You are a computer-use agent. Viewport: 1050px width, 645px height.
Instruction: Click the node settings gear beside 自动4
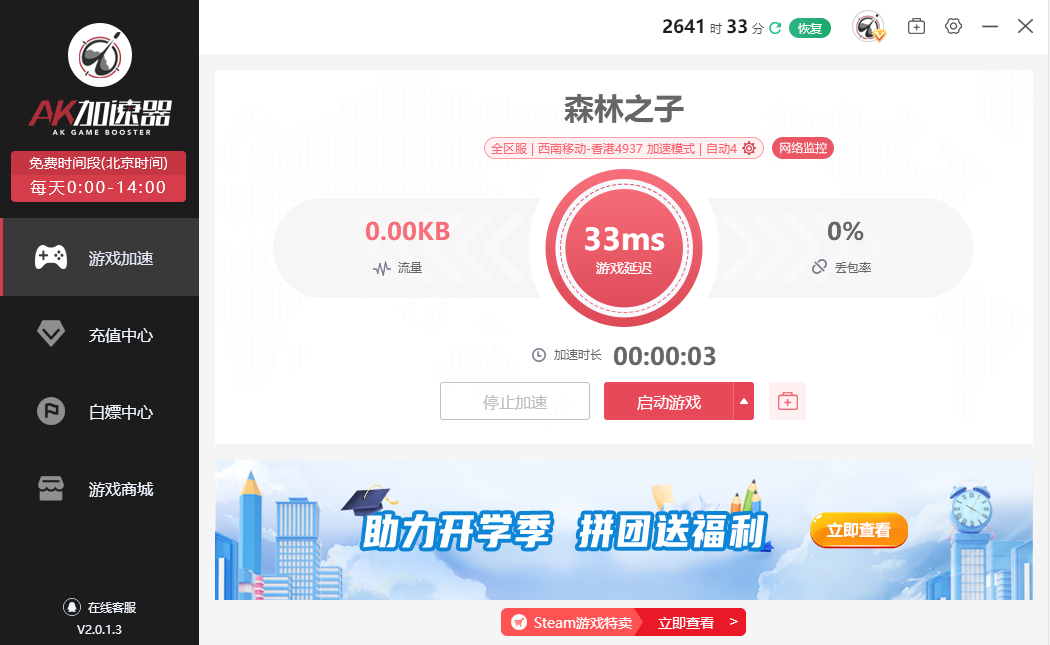pos(749,148)
